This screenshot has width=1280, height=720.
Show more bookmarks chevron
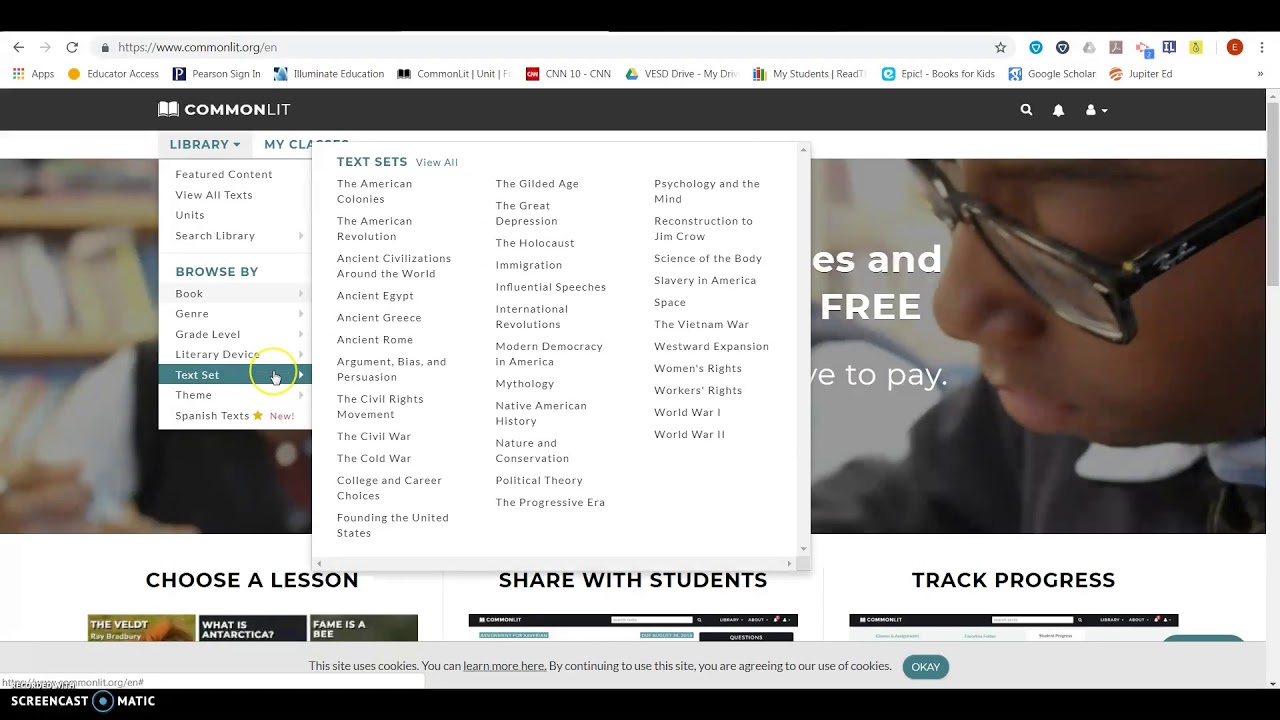pos(1260,74)
